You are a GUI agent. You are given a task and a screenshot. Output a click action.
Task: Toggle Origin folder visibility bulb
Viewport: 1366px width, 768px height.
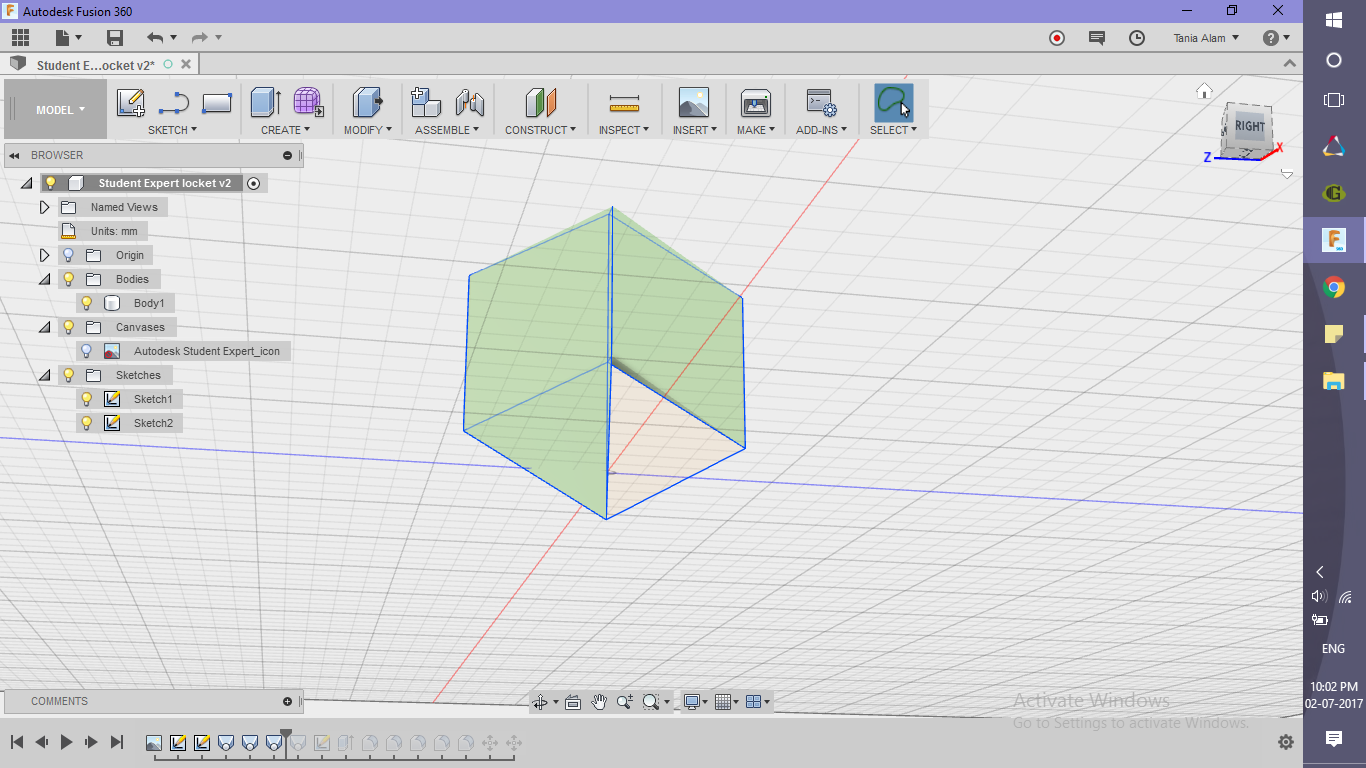tap(68, 255)
